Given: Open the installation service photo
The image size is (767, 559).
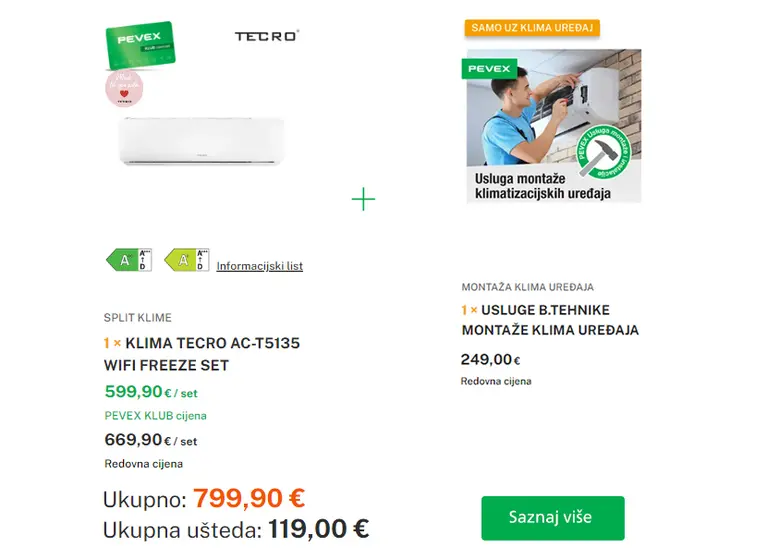Looking at the screenshot, I should click(554, 126).
